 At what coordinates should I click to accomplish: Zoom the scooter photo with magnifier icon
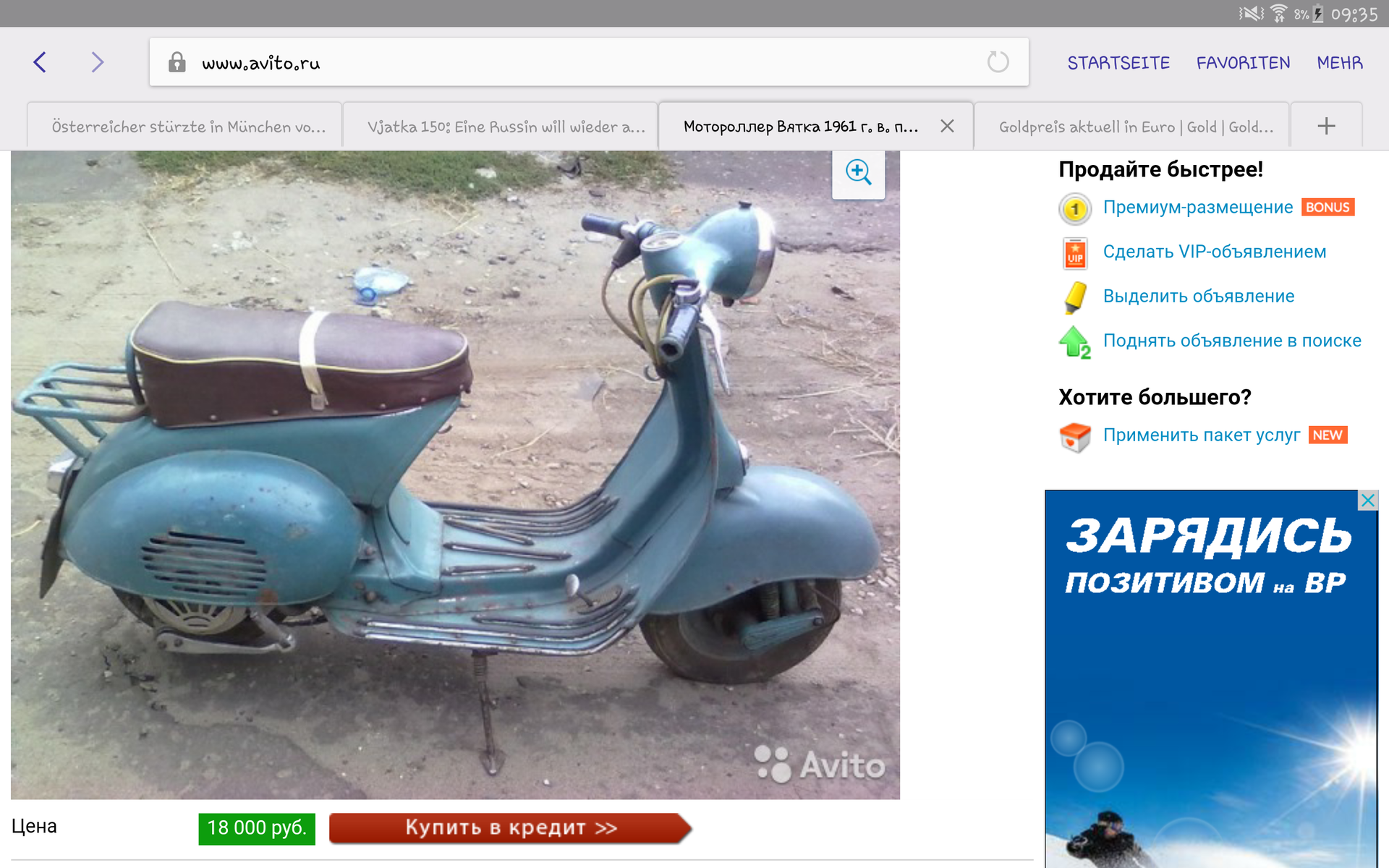(x=858, y=173)
